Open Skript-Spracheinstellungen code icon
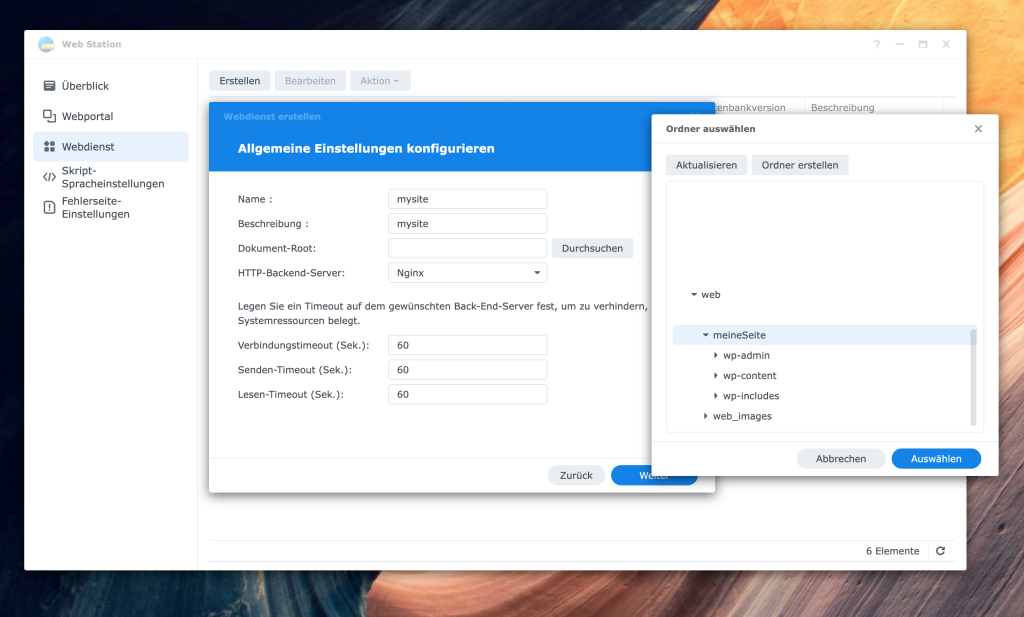The image size is (1024, 617). coord(49,177)
